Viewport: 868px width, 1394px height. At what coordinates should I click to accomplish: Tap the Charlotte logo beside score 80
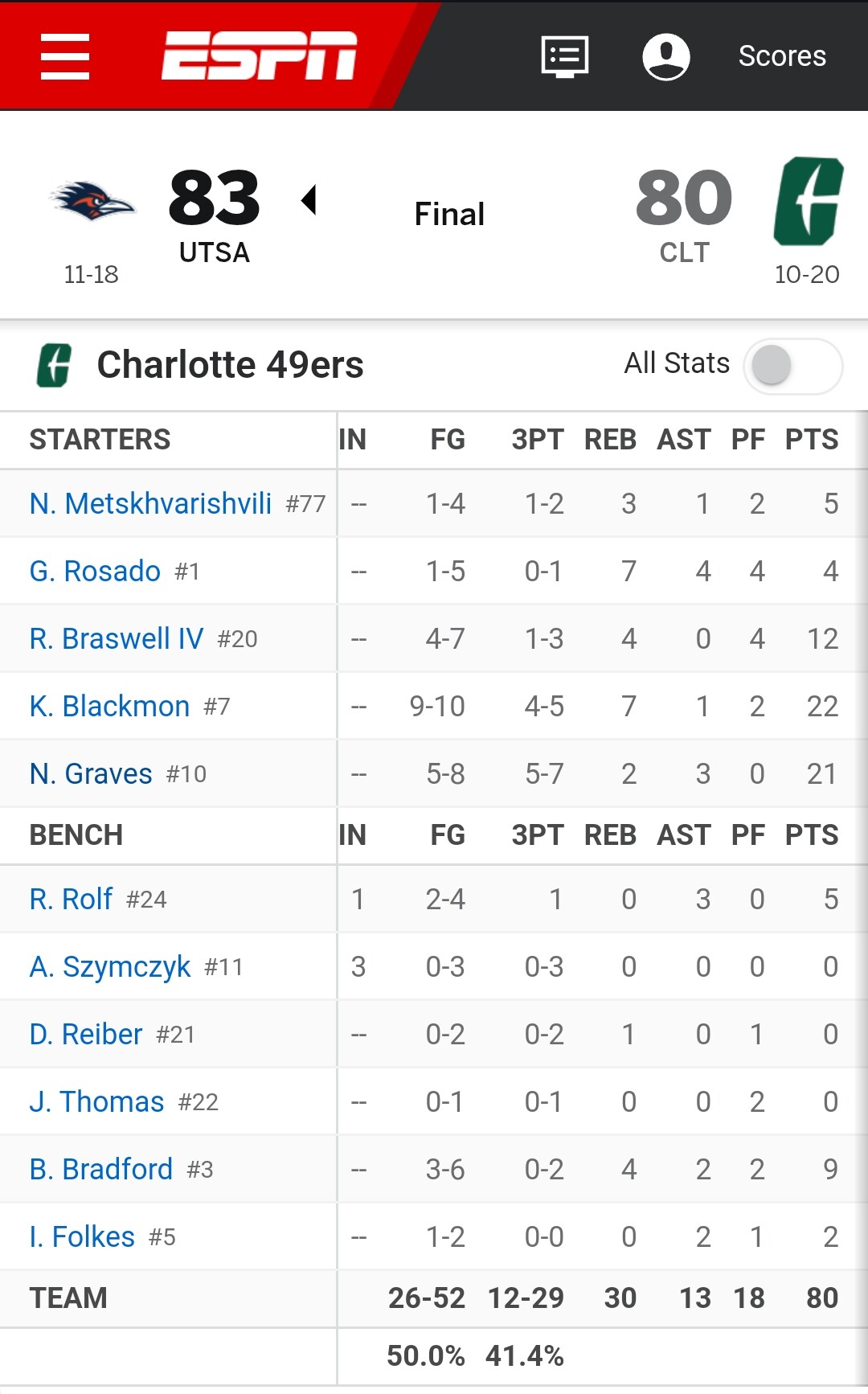point(808,201)
